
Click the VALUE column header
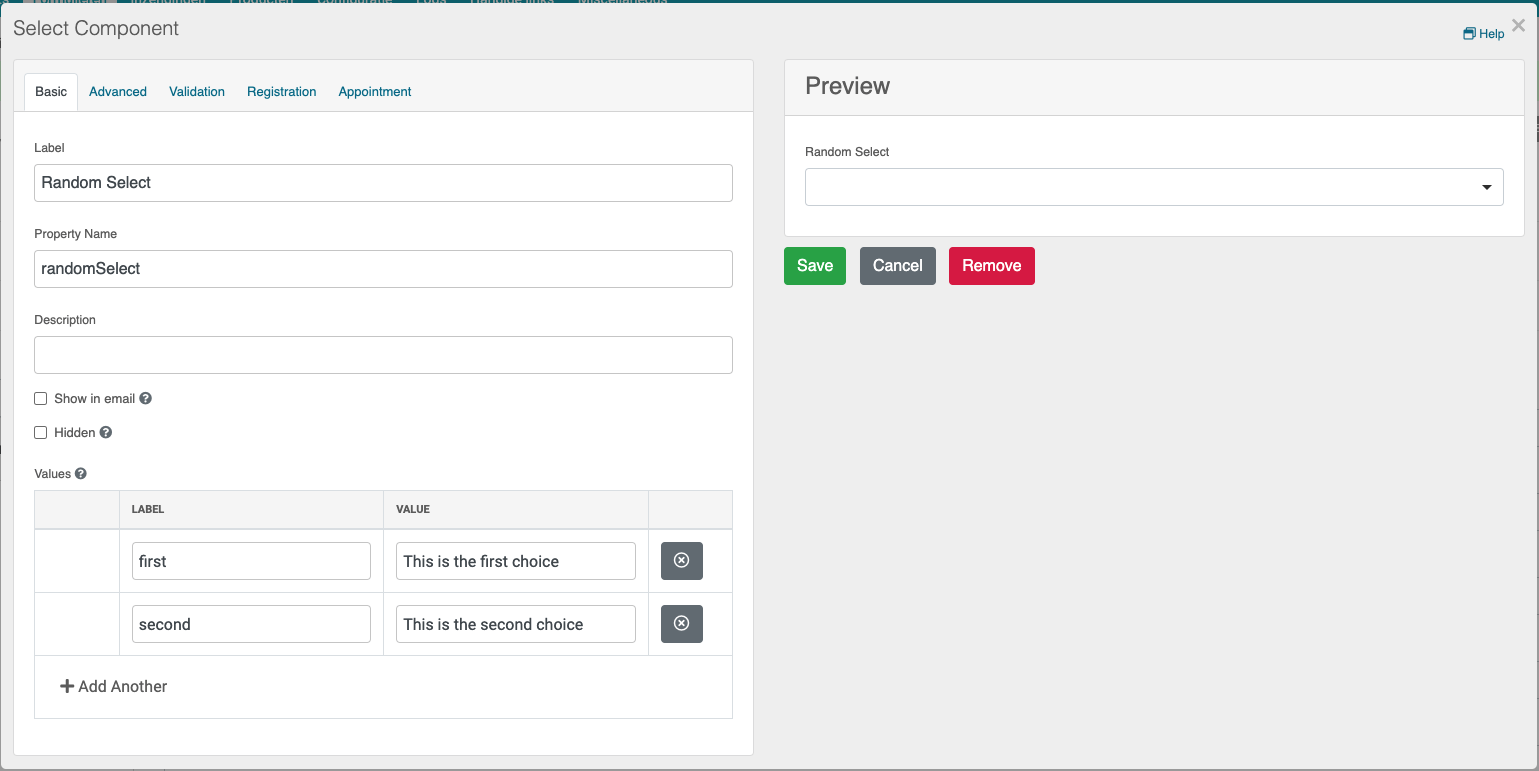pyautogui.click(x=413, y=509)
